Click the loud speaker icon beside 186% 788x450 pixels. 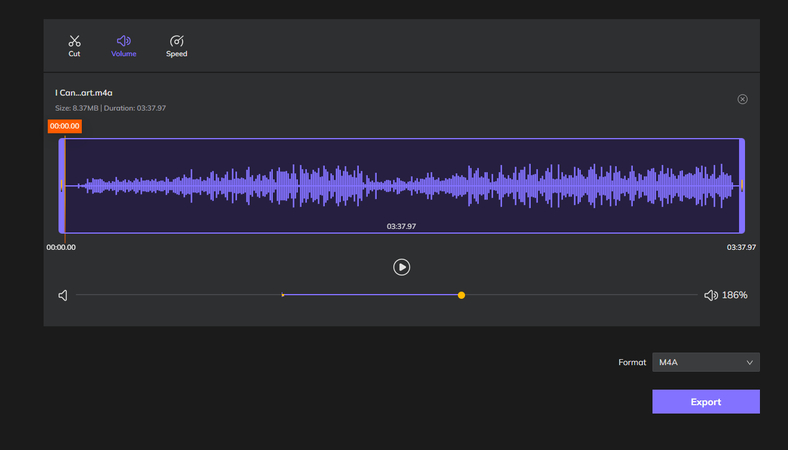pyautogui.click(x=710, y=295)
